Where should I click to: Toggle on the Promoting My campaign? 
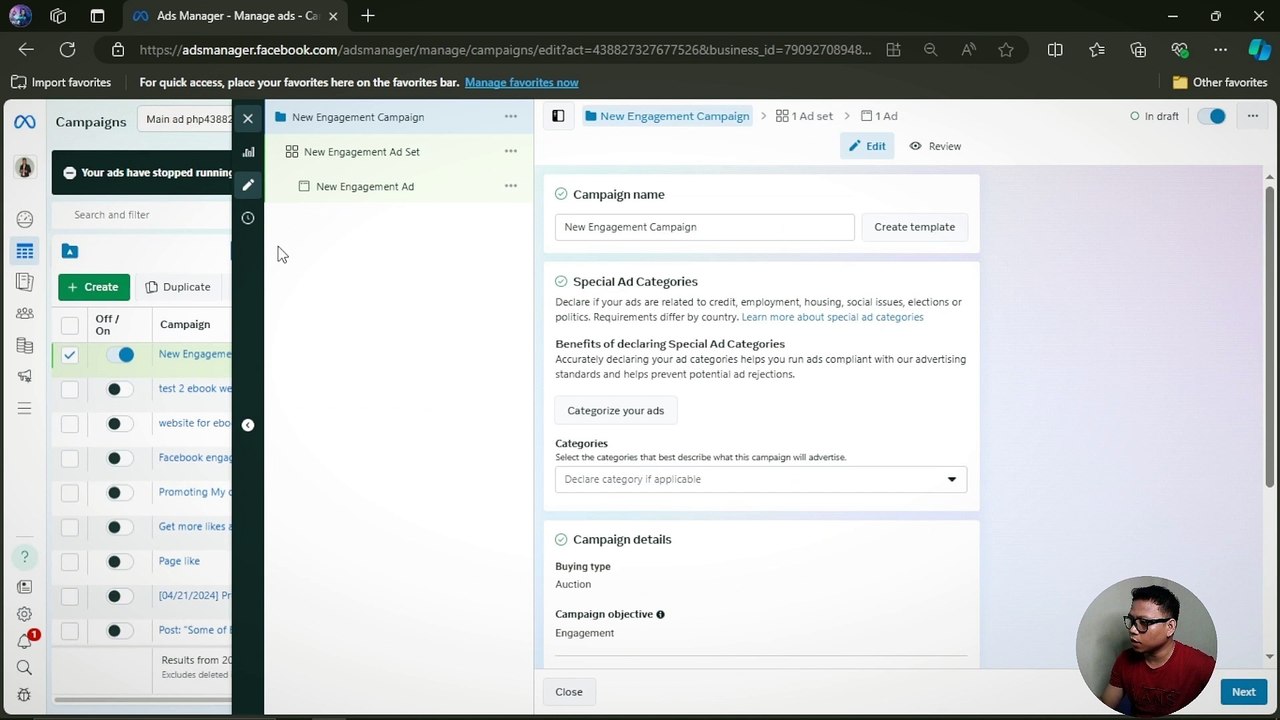click(120, 493)
